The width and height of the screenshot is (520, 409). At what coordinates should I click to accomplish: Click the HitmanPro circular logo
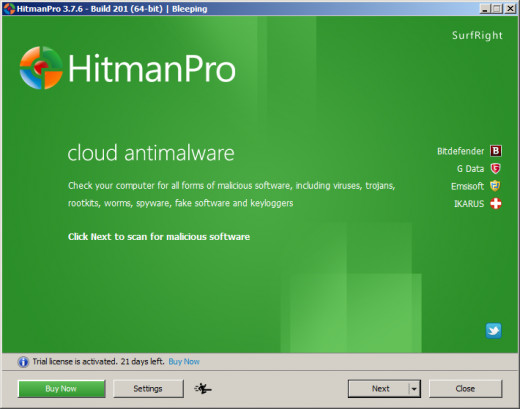tap(41, 68)
